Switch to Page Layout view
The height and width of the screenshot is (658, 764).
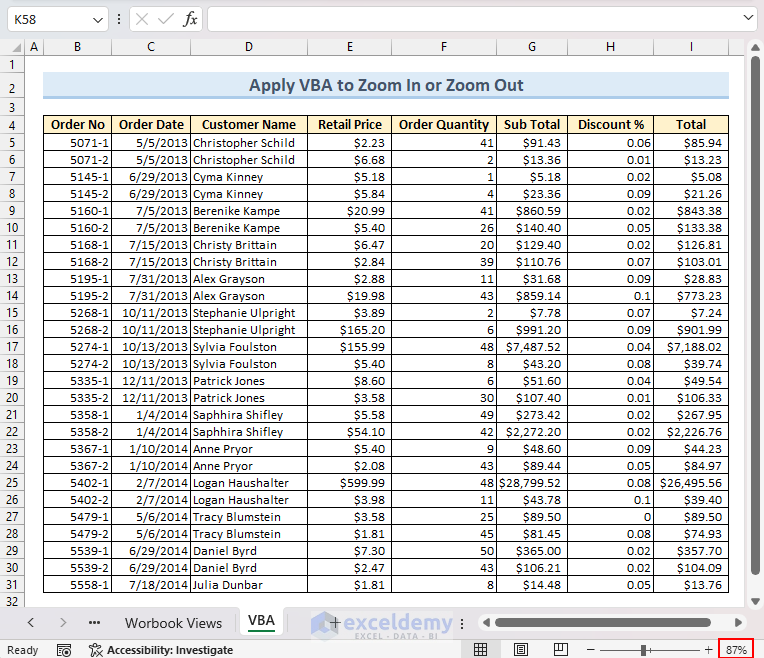click(x=521, y=650)
